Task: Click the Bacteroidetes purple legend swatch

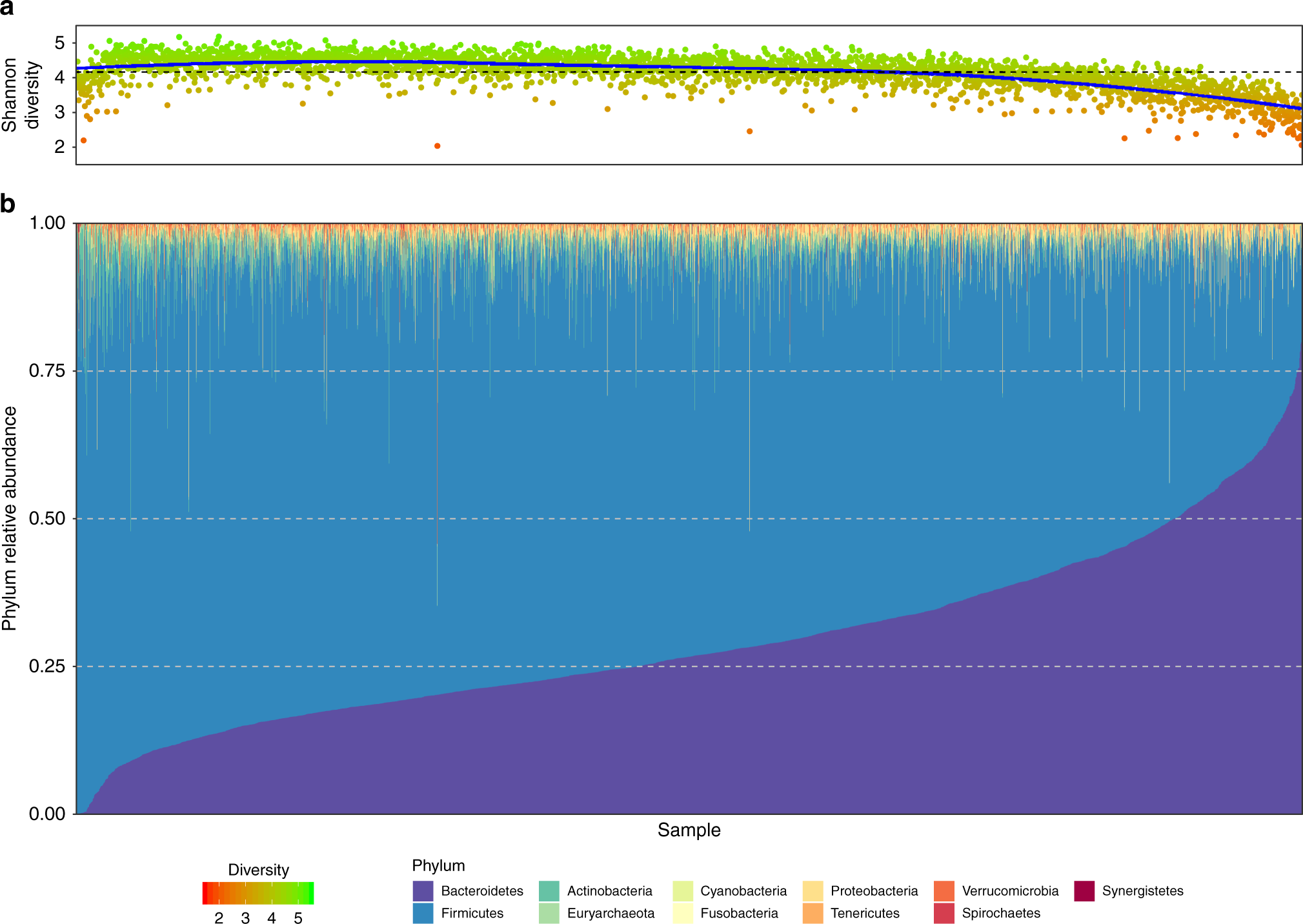Action: [x=423, y=890]
